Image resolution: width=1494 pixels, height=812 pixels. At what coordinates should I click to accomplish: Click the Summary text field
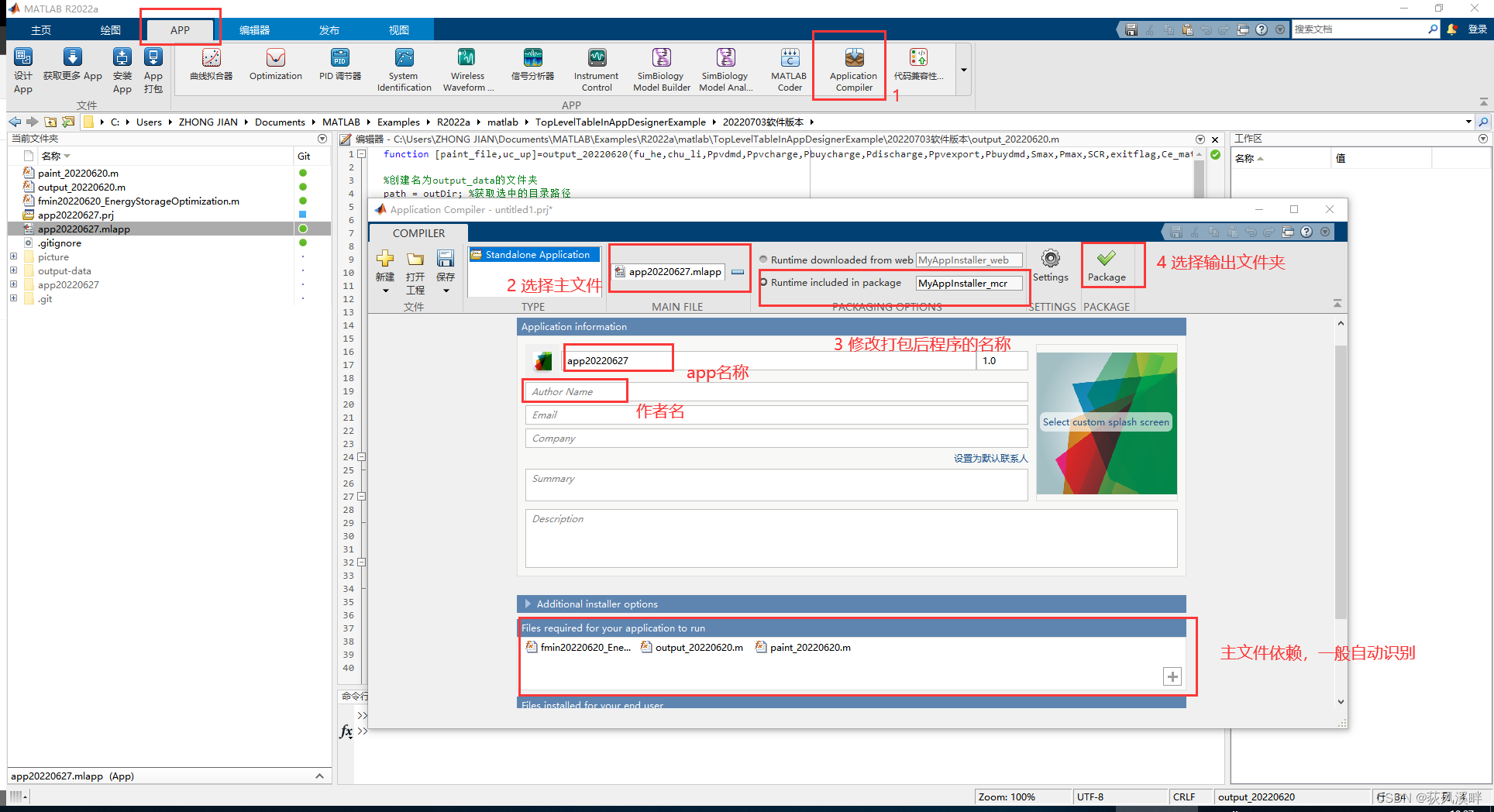click(x=776, y=484)
